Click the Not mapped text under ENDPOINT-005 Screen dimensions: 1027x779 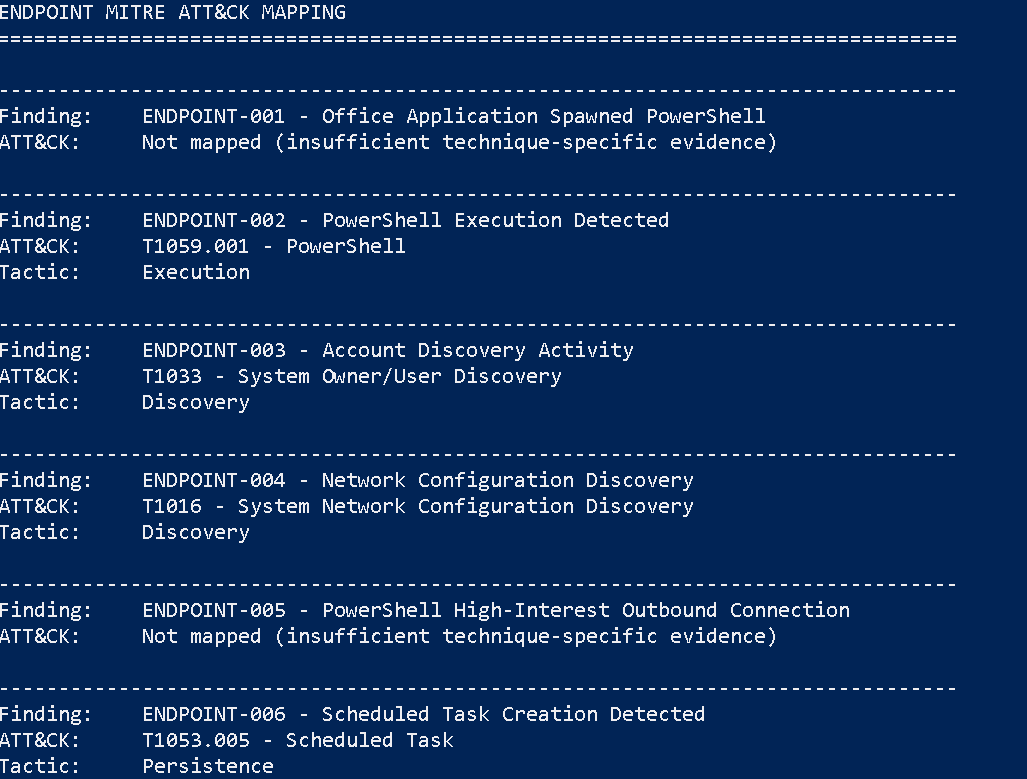click(x=459, y=637)
